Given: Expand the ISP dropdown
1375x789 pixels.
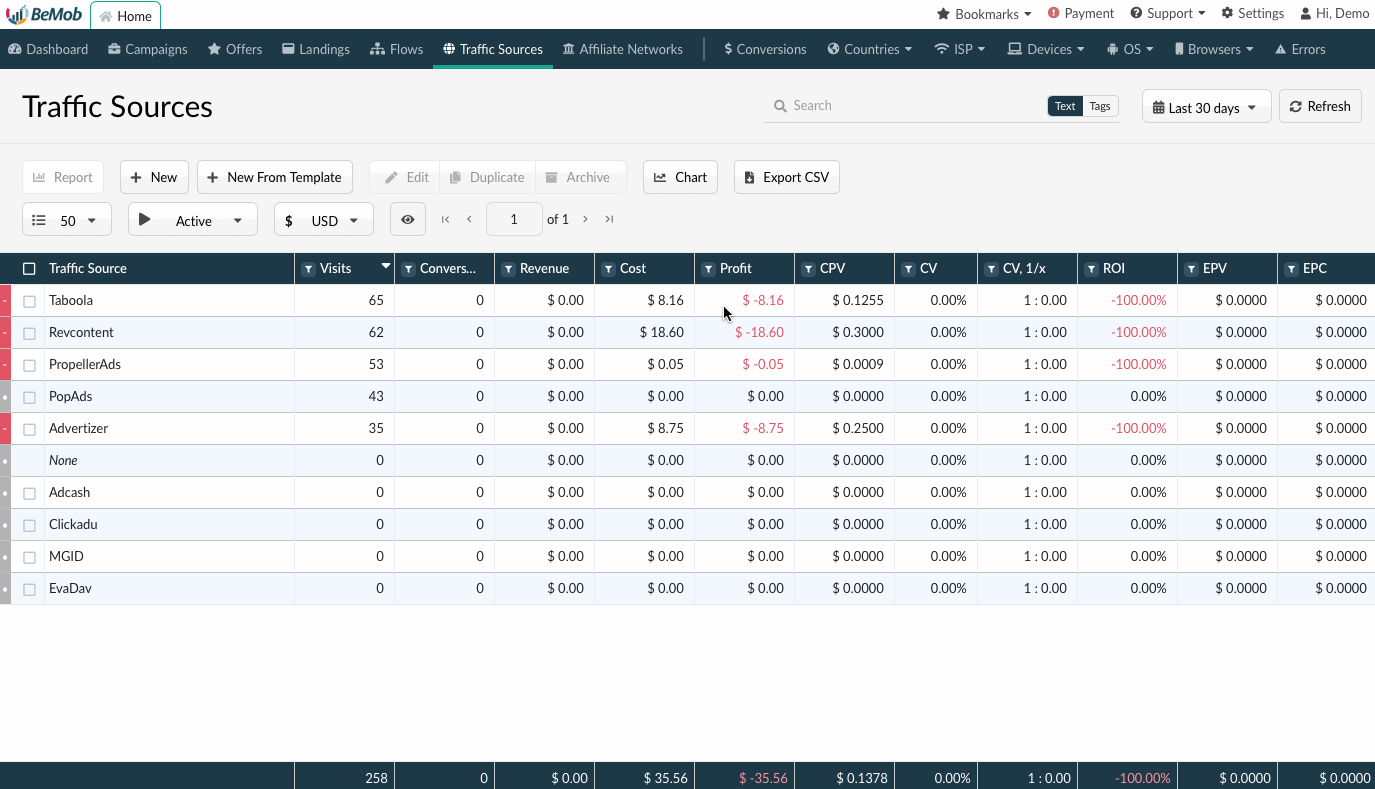Looking at the screenshot, I should pos(960,49).
